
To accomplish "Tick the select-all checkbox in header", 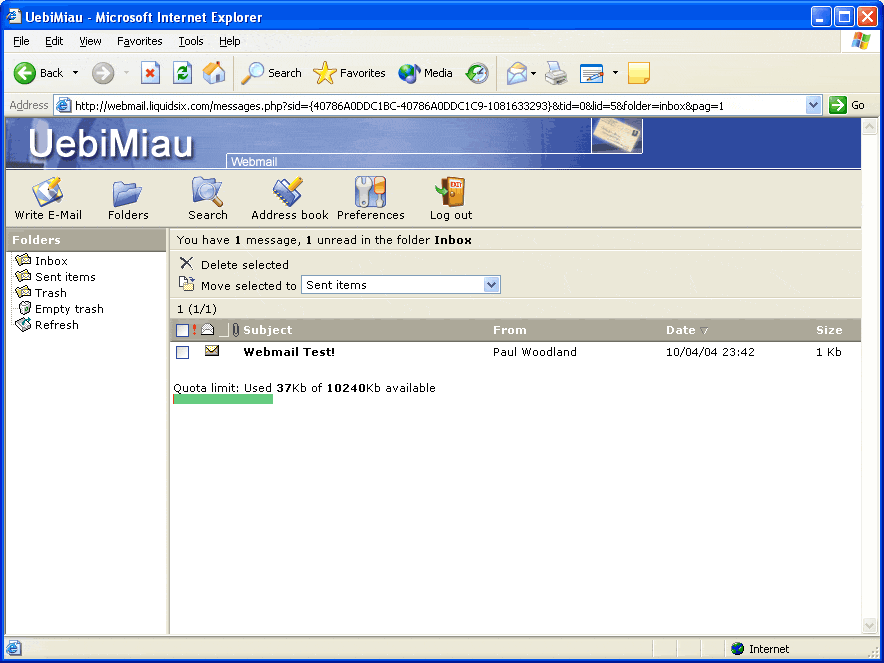I will click(x=182, y=330).
